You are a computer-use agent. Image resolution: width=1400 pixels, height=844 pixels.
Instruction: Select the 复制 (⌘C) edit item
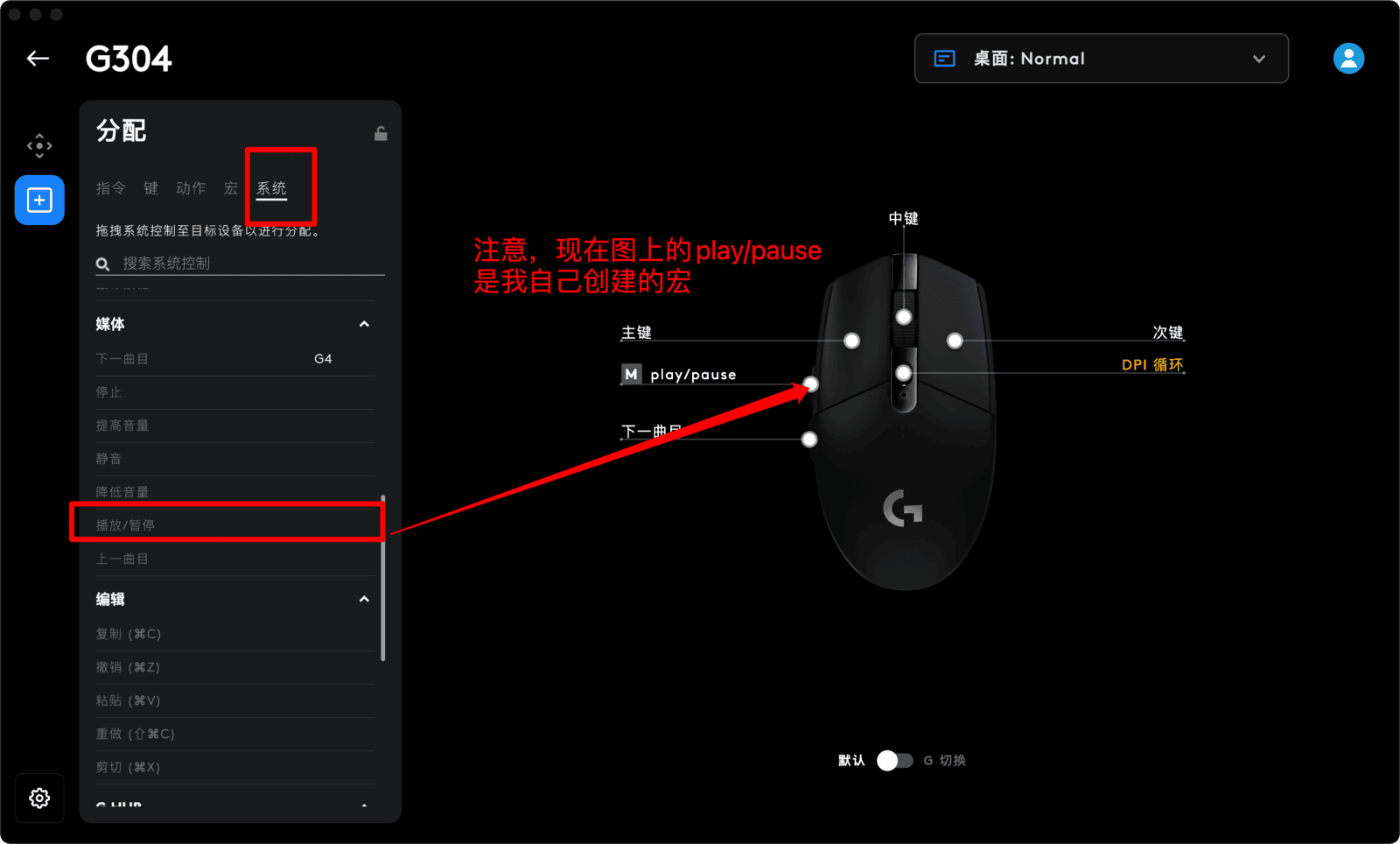pos(234,634)
